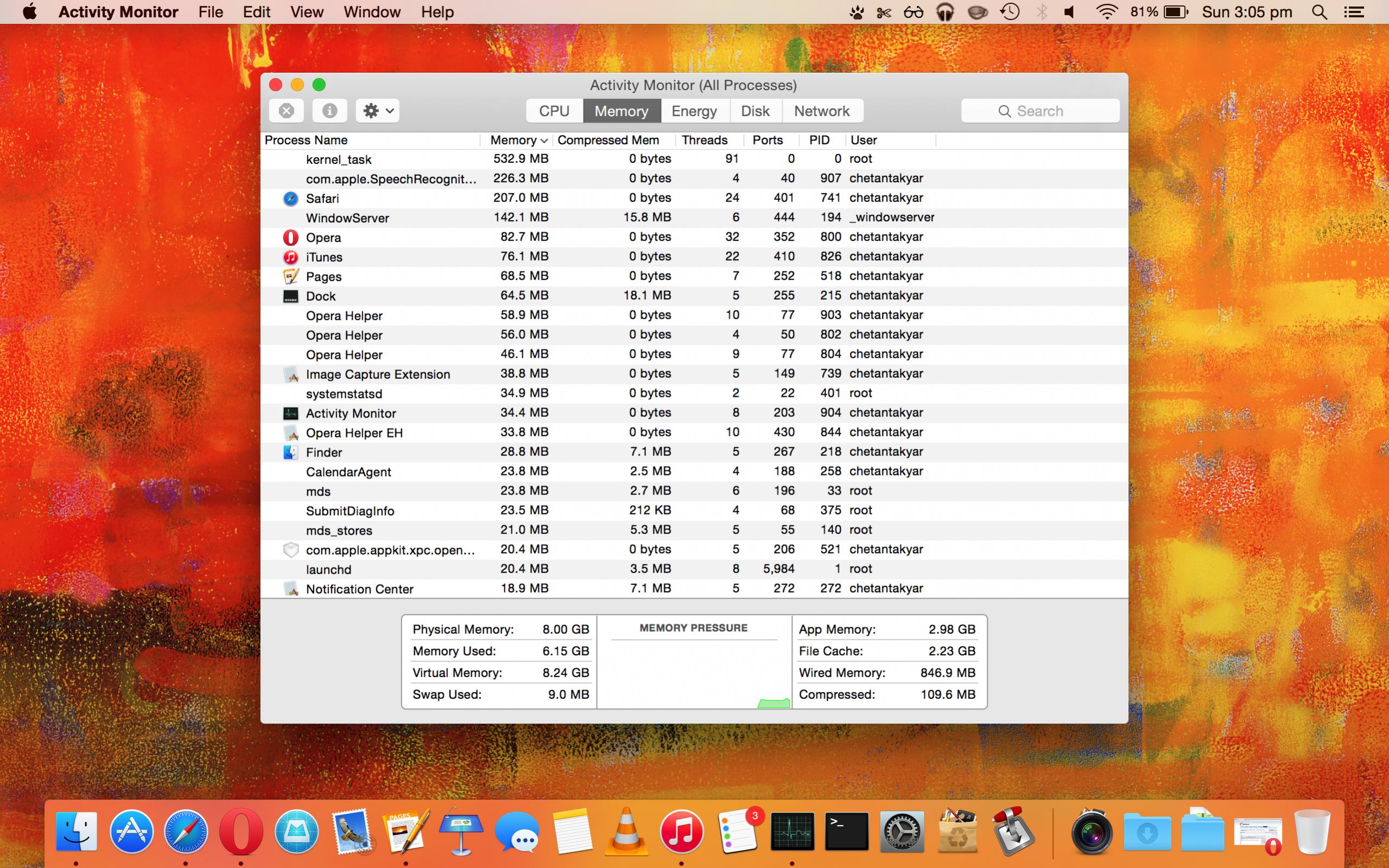Select the kernel_task process row
The image size is (1389, 868).
pyautogui.click(x=694, y=159)
